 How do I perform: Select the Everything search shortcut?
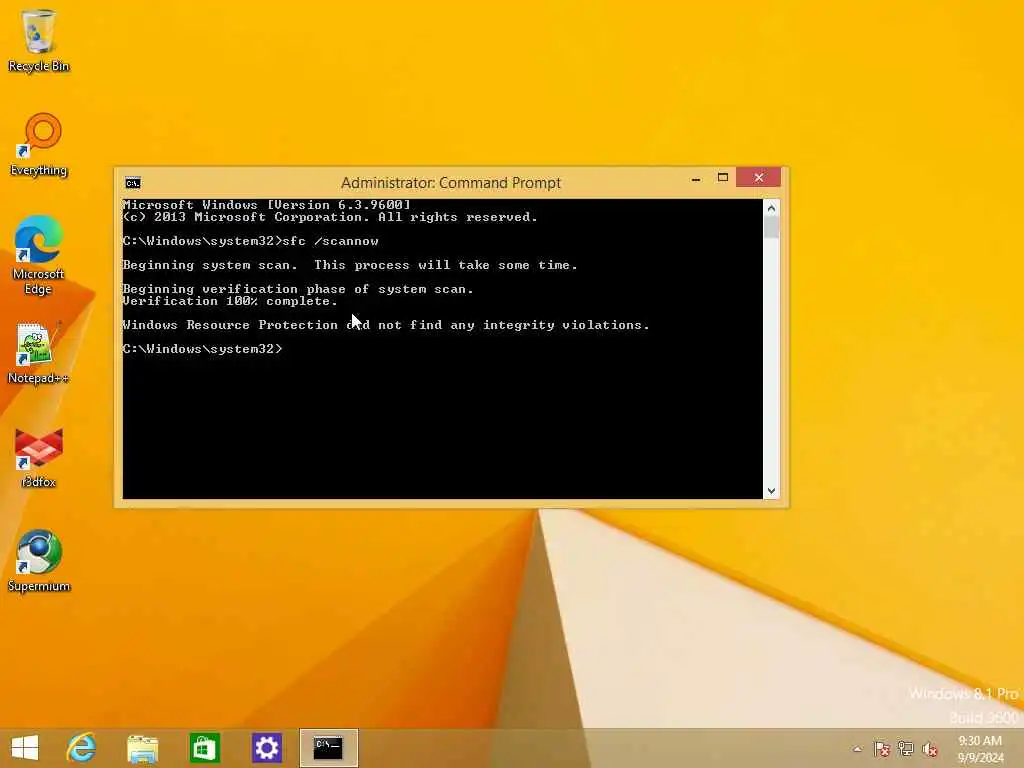(39, 144)
